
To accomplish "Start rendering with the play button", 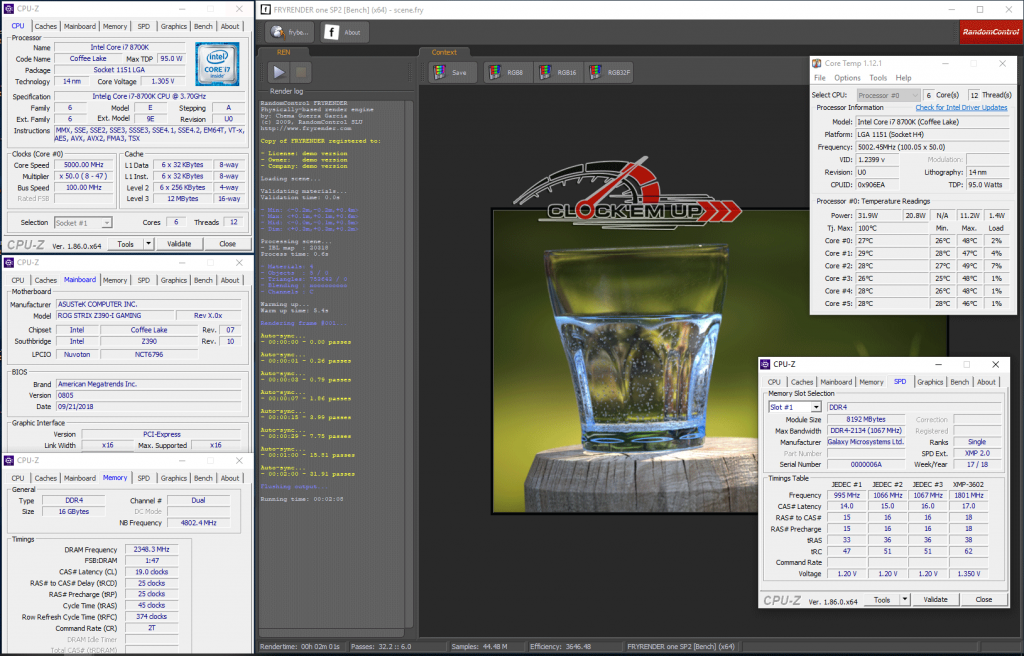I will click(279, 72).
